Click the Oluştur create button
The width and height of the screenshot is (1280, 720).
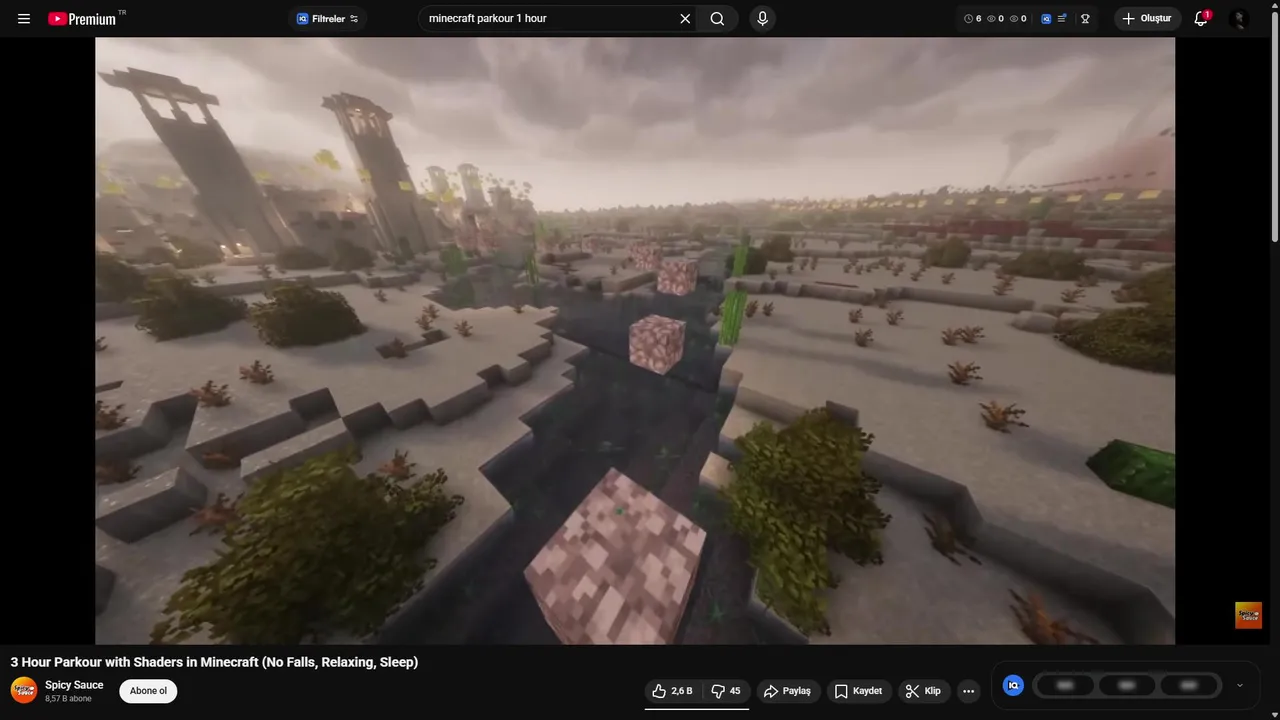coord(1148,19)
